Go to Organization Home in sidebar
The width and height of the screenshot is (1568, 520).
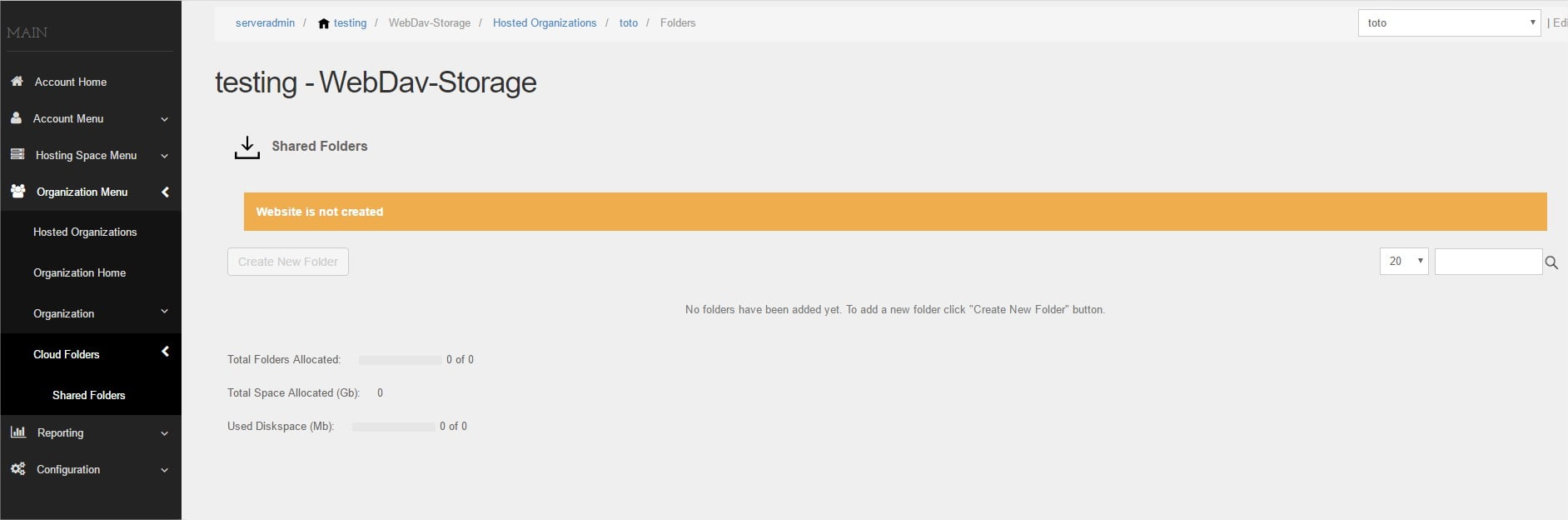[x=79, y=272]
